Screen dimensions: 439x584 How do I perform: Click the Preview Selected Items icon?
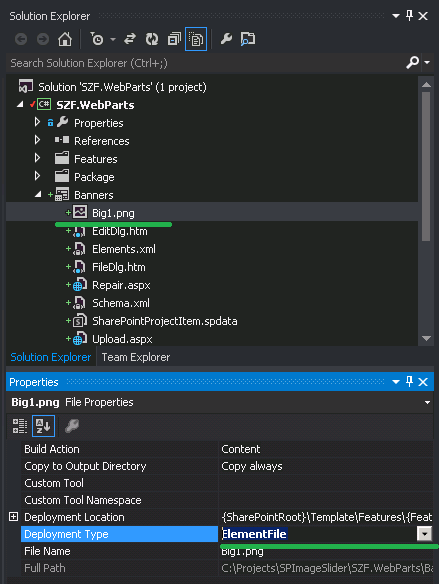point(248,39)
